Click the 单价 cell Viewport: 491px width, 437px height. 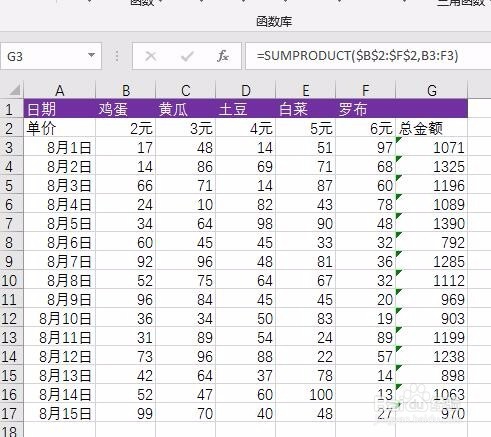tap(60, 128)
